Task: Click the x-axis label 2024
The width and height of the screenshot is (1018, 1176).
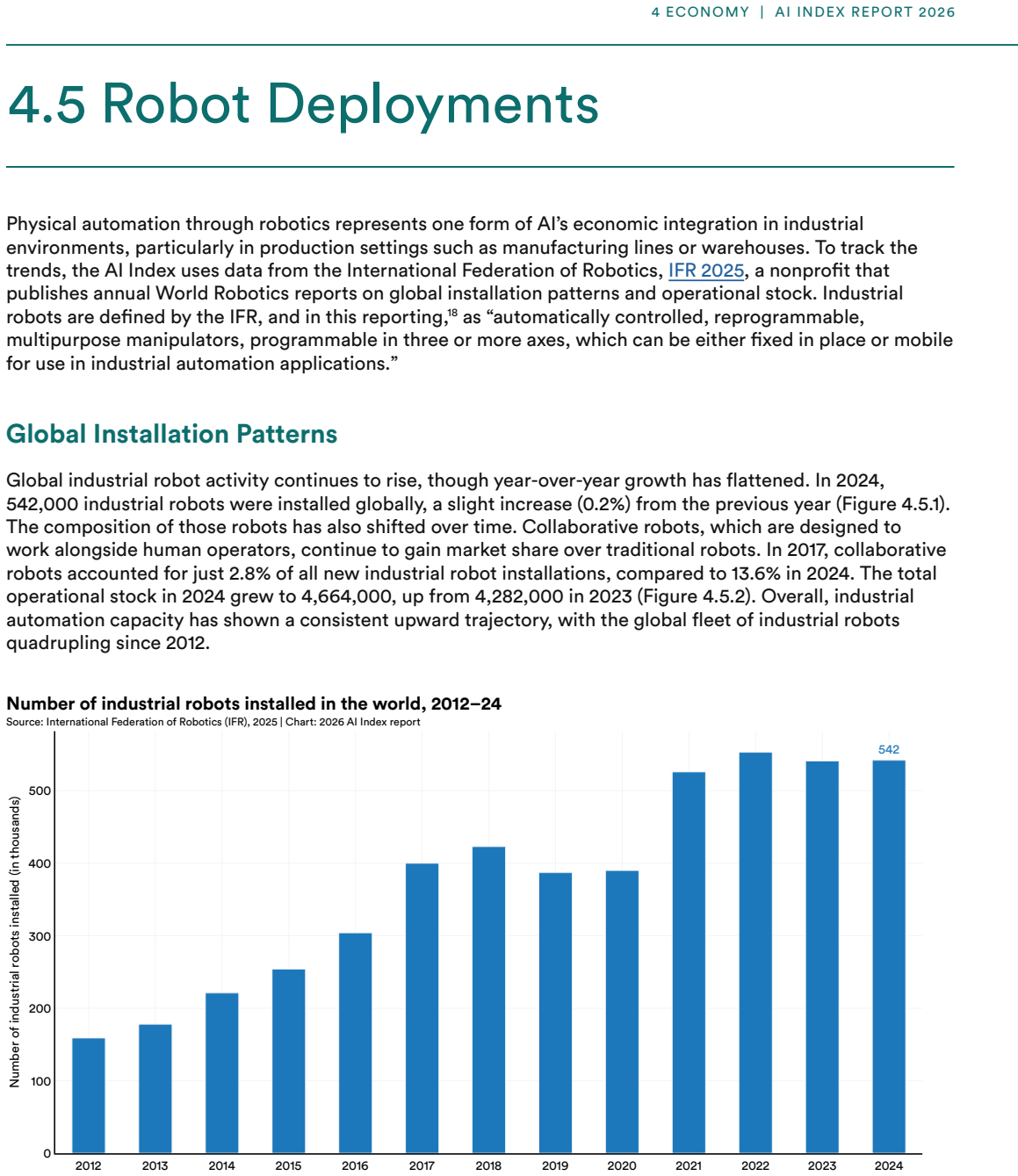Action: pos(889,1165)
